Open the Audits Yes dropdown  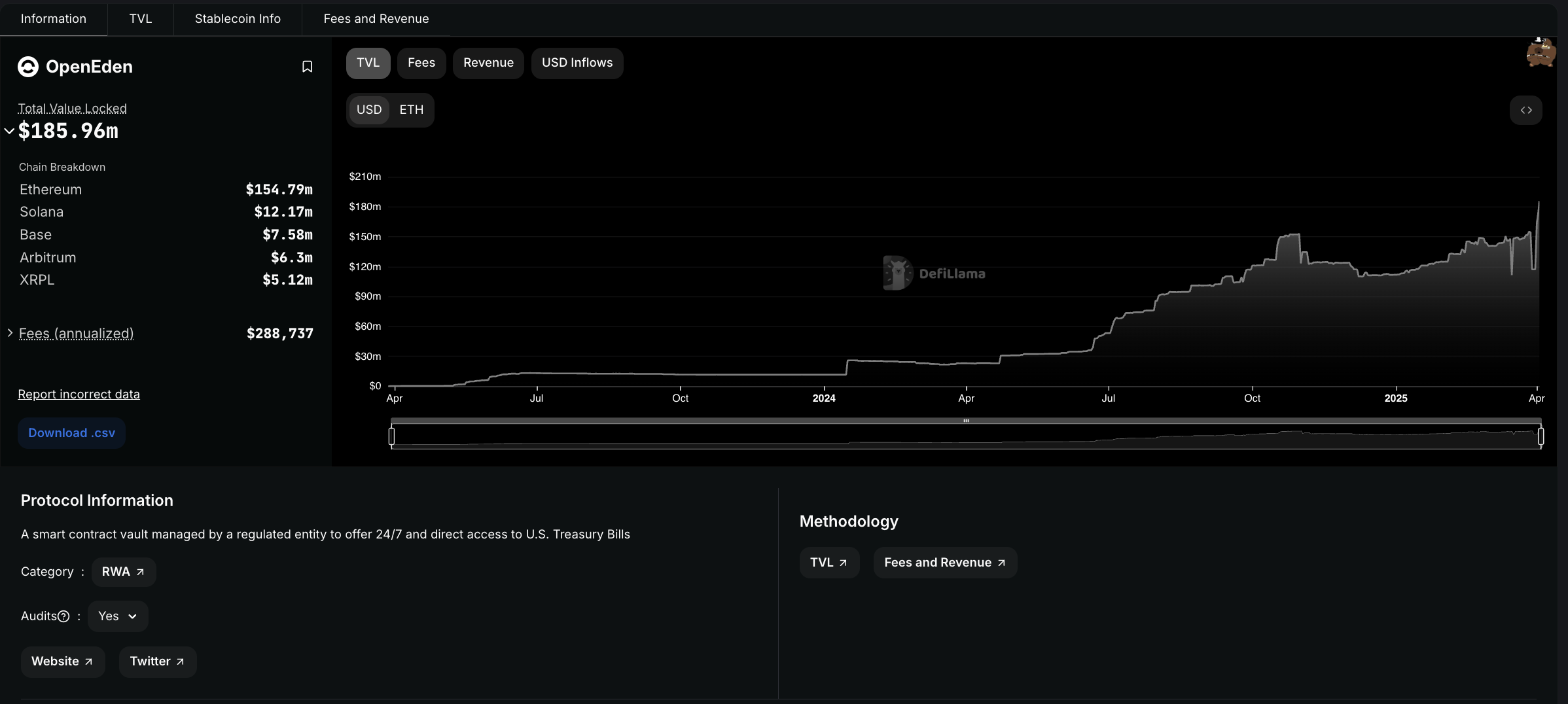(x=118, y=616)
